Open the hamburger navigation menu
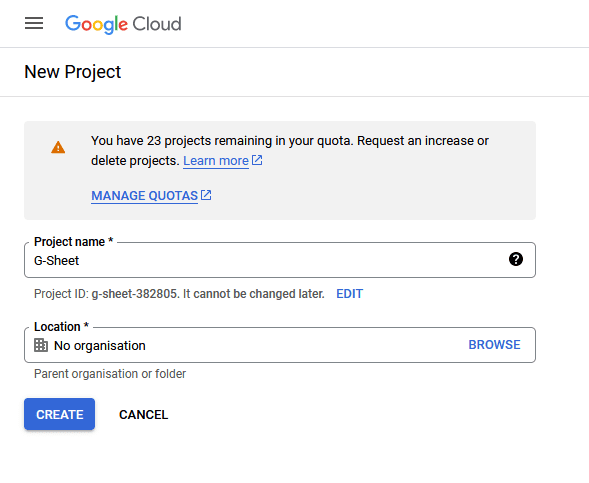589x483 pixels. [34, 23]
